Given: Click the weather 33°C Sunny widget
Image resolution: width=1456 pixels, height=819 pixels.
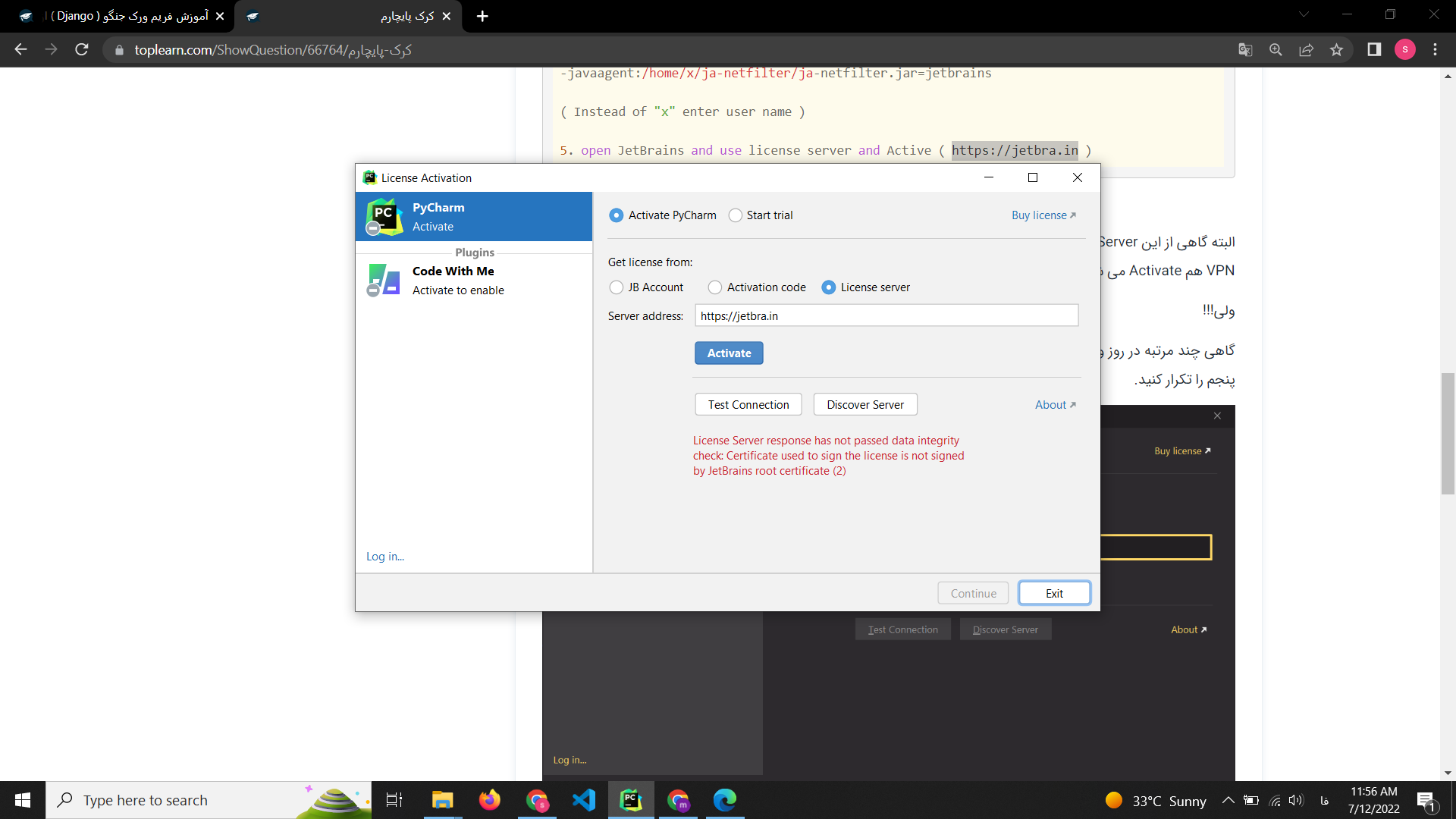Looking at the screenshot, I should click(x=1156, y=801).
